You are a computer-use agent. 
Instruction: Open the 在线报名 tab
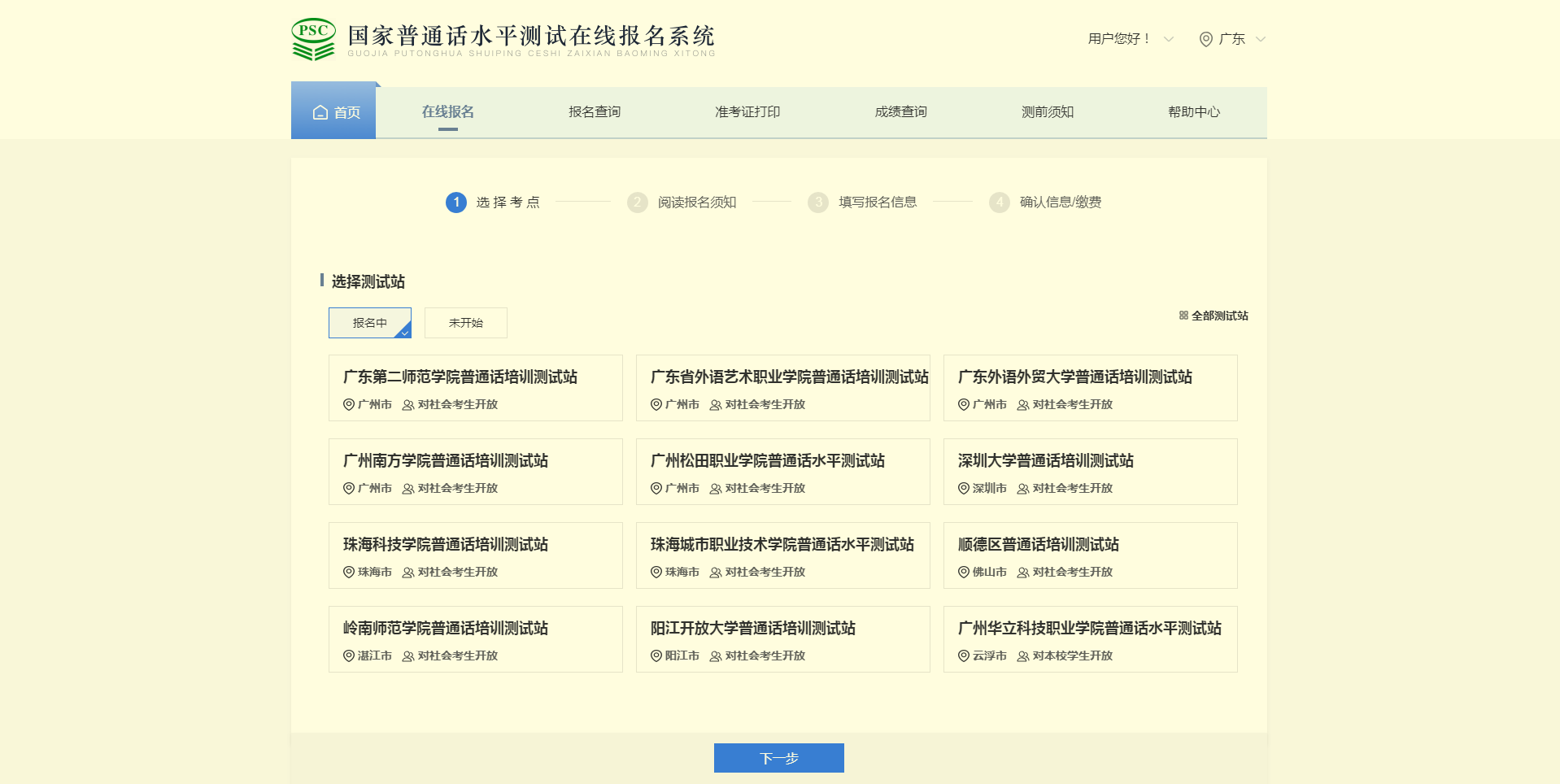[x=447, y=112]
